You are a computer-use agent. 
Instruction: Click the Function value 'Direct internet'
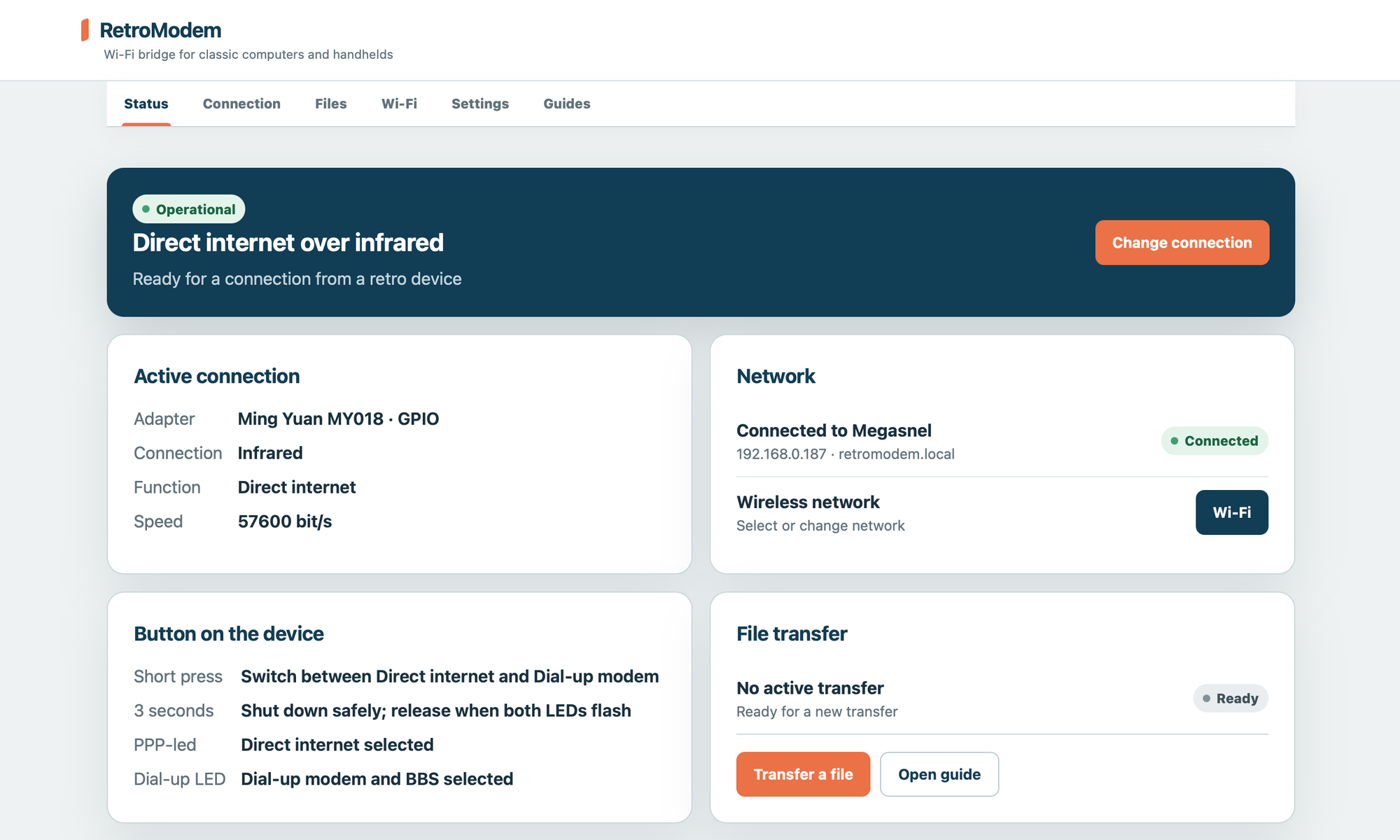click(x=297, y=487)
